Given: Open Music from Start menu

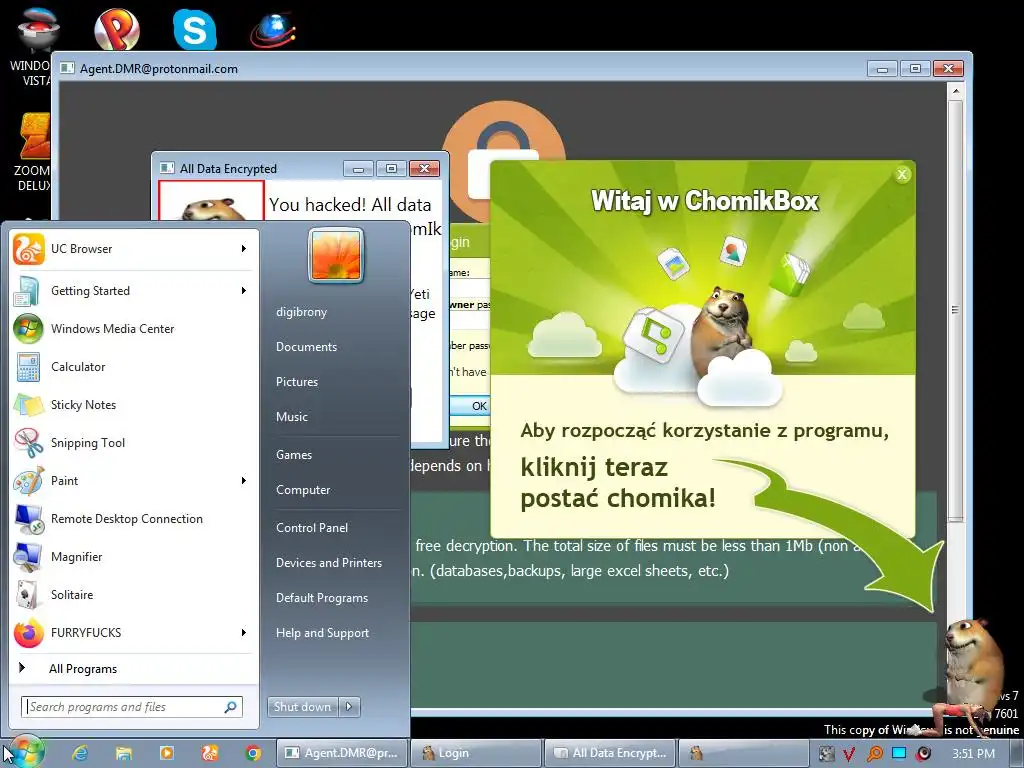Looking at the screenshot, I should pyautogui.click(x=291, y=417).
